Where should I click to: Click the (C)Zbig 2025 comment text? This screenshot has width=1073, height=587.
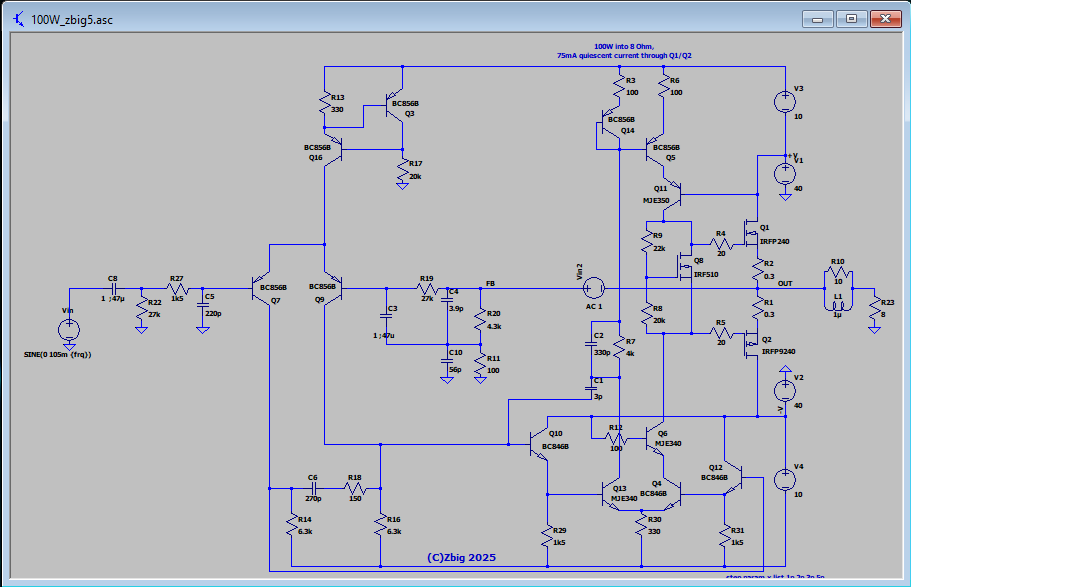coord(461,558)
